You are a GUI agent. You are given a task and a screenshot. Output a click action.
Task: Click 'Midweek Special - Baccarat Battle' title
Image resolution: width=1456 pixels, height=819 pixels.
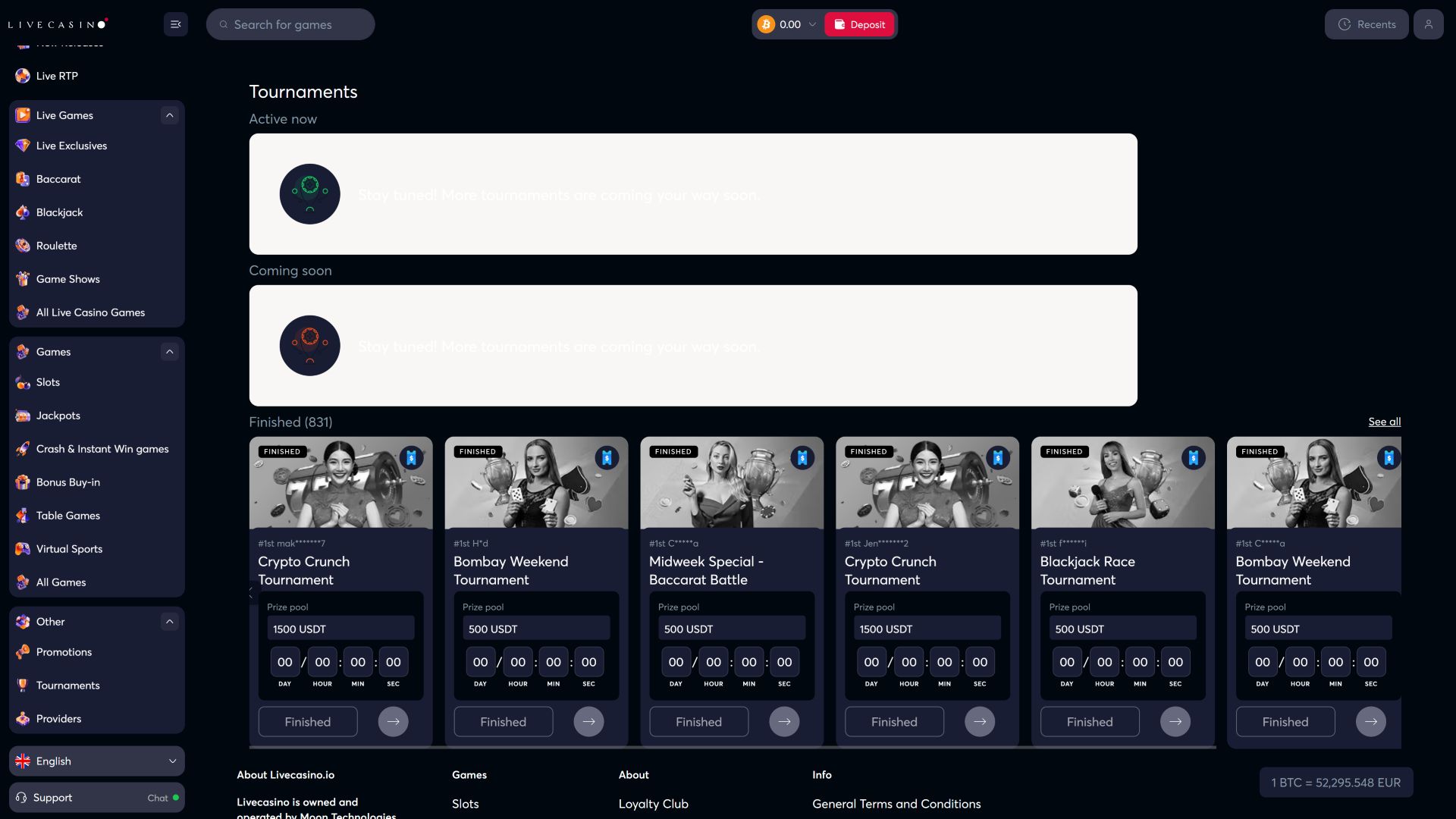pos(706,570)
